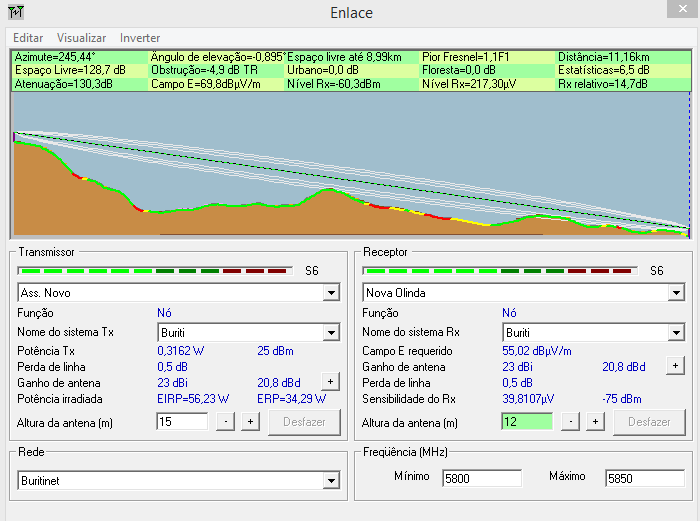
Task: Increase receiver antenna height with plus button
Action: [595, 422]
